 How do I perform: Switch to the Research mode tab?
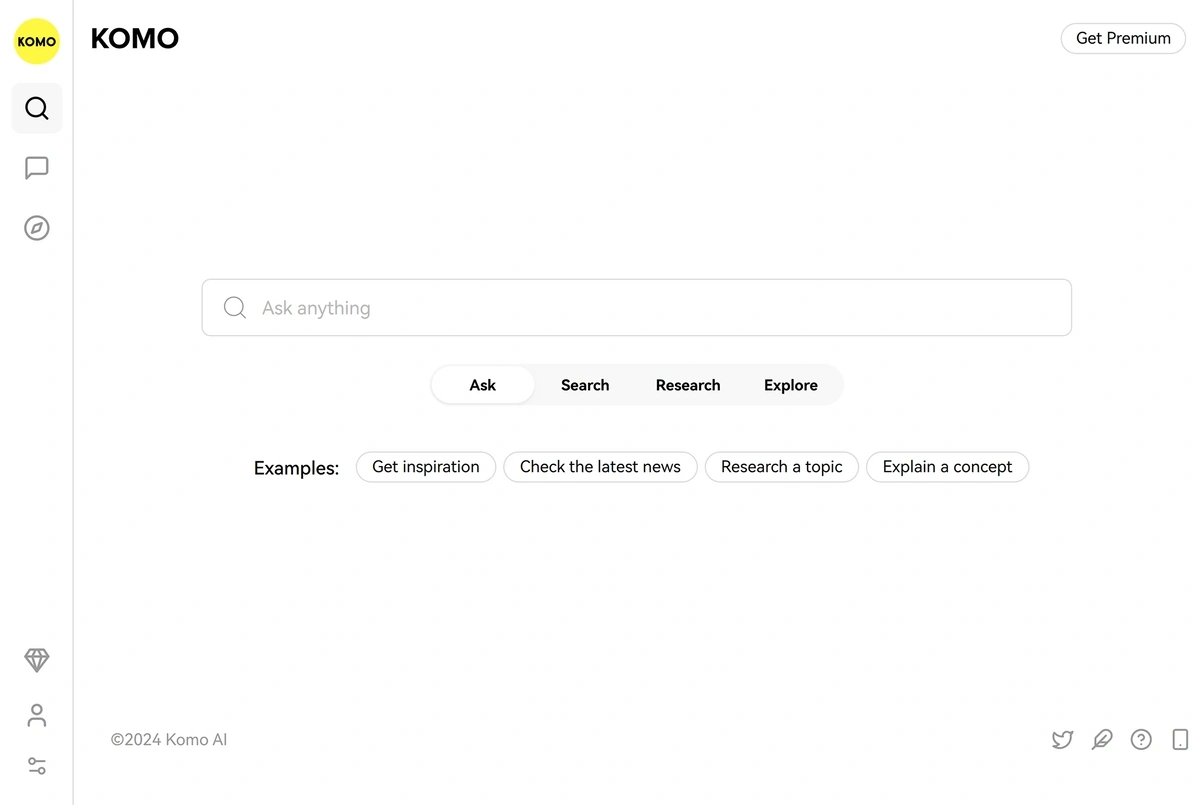point(688,385)
